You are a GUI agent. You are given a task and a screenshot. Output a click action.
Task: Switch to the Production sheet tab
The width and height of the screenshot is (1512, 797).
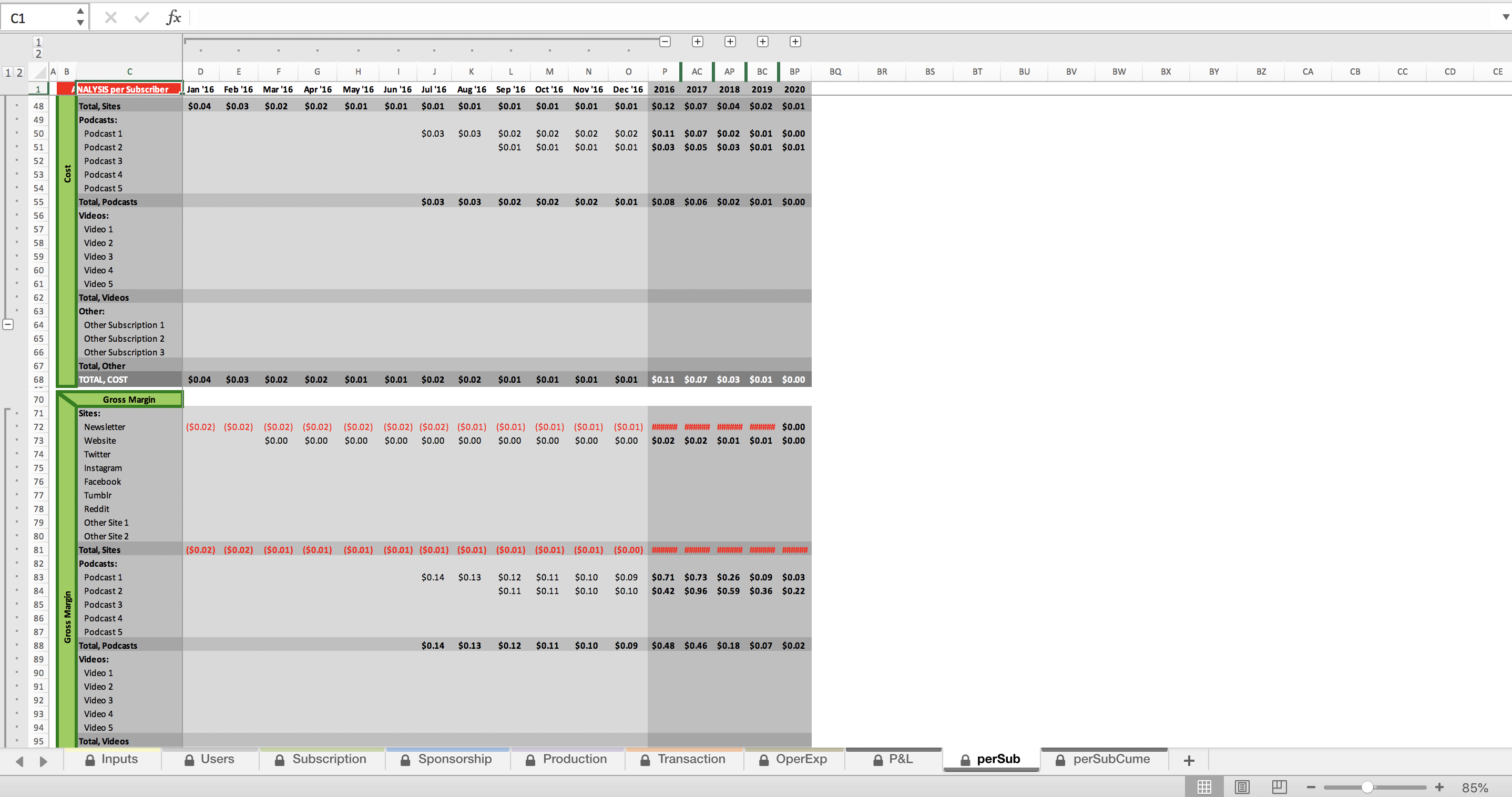[x=567, y=759]
